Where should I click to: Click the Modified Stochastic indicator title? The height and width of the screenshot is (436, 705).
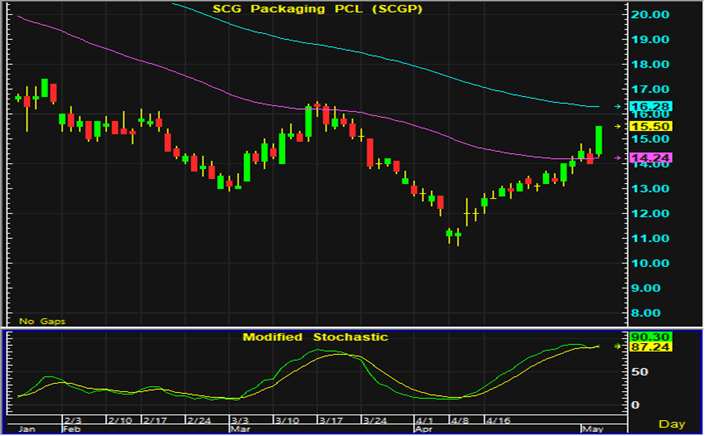(x=315, y=337)
